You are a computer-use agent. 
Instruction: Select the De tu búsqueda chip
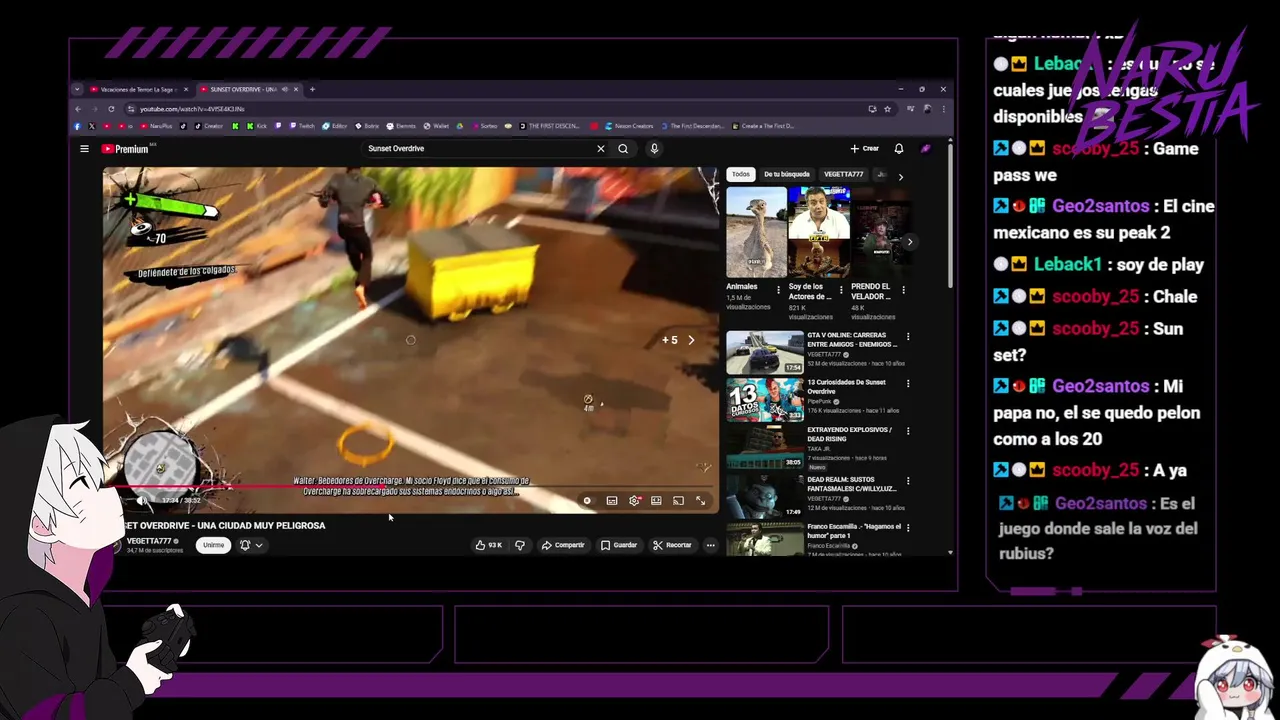[787, 174]
